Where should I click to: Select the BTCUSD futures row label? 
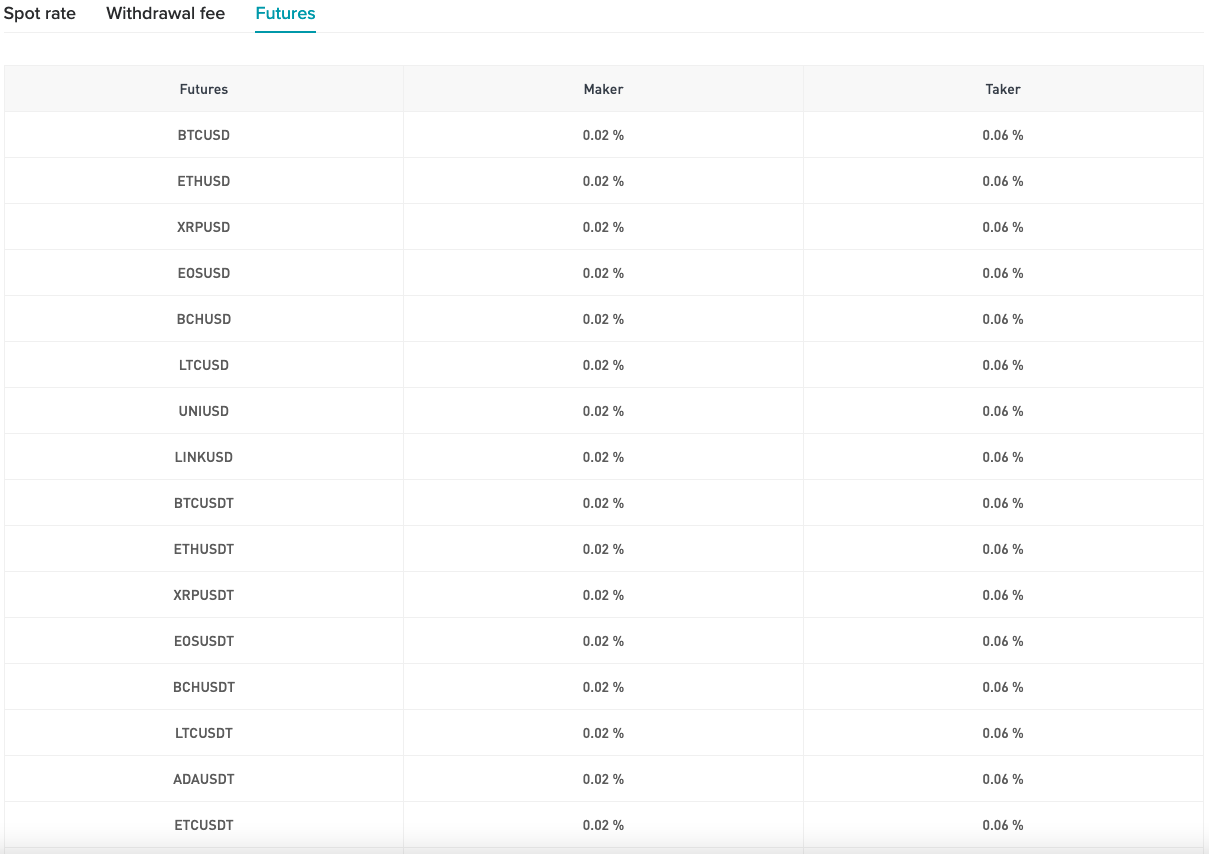(204, 135)
